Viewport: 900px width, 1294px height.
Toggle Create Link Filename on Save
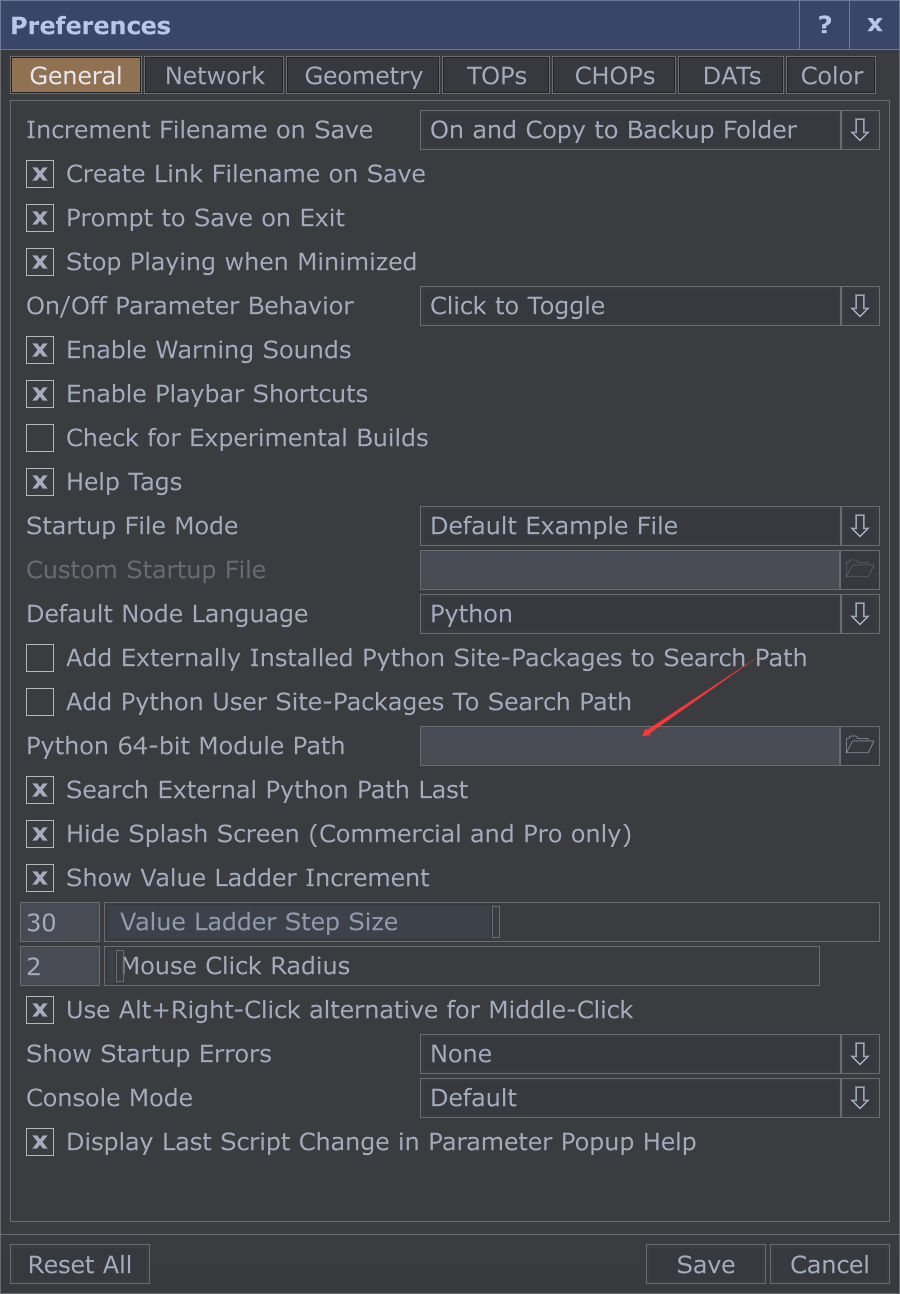pos(40,174)
